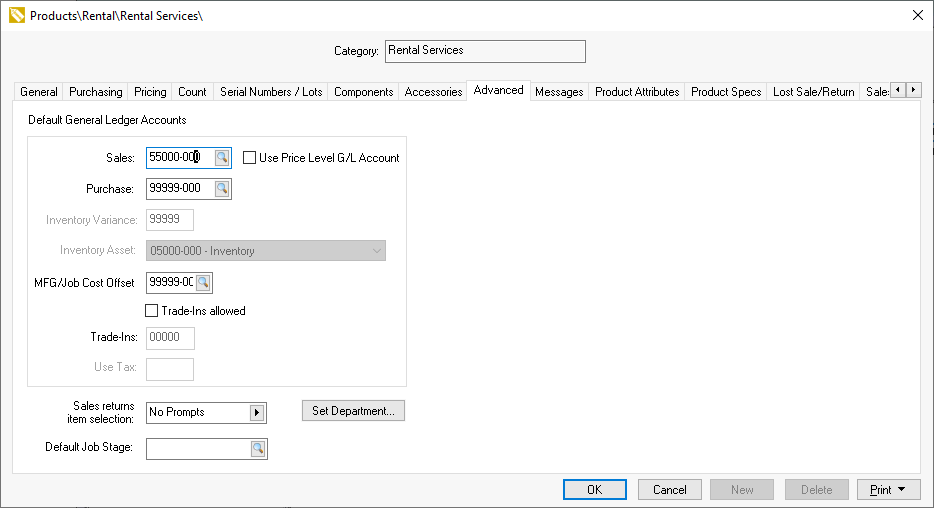The width and height of the screenshot is (934, 508).
Task: Expand Sales returns item selection arrow
Action: pyautogui.click(x=257, y=413)
